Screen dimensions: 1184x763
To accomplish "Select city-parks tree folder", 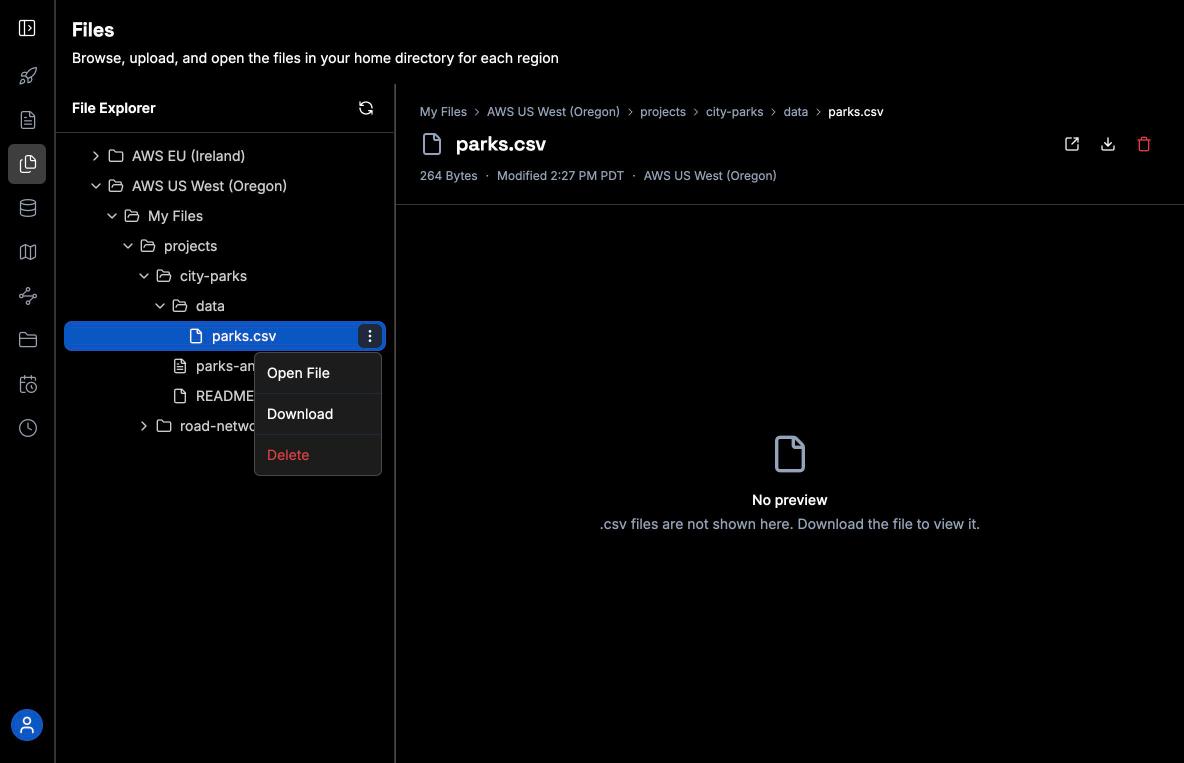I will (225, 276).
